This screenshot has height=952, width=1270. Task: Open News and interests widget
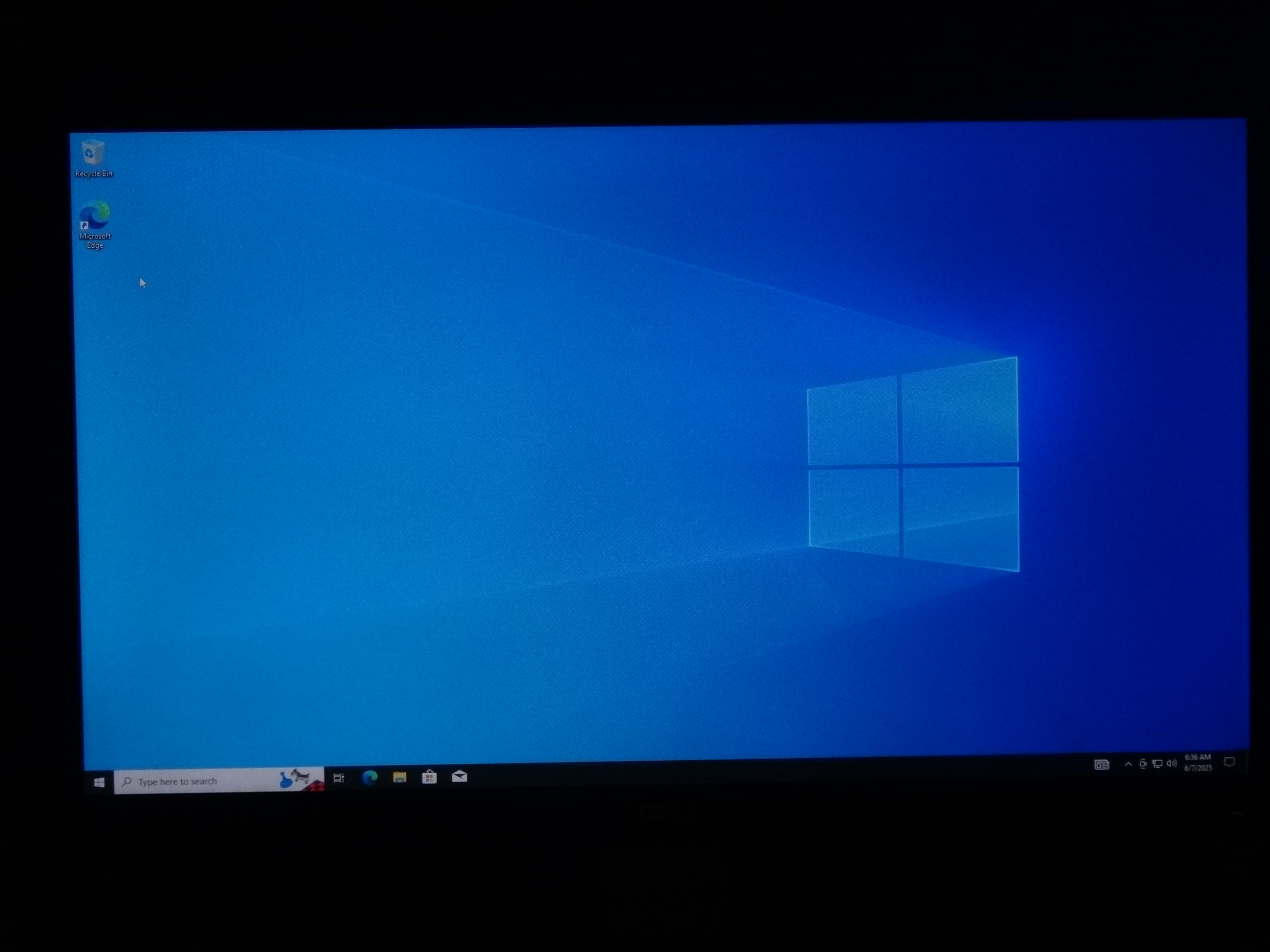[x=1101, y=764]
